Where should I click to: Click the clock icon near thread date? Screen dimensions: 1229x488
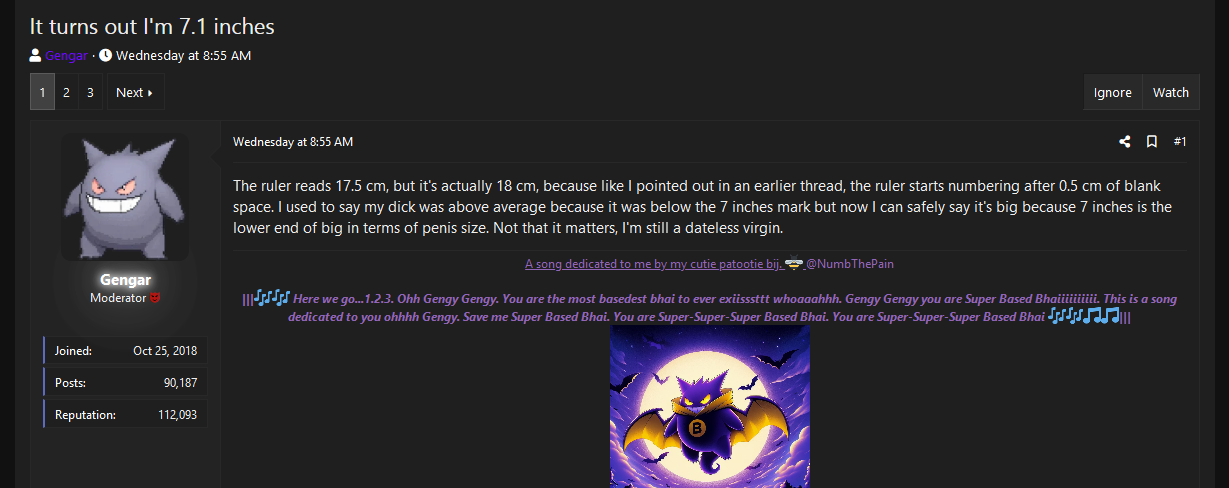tap(106, 56)
